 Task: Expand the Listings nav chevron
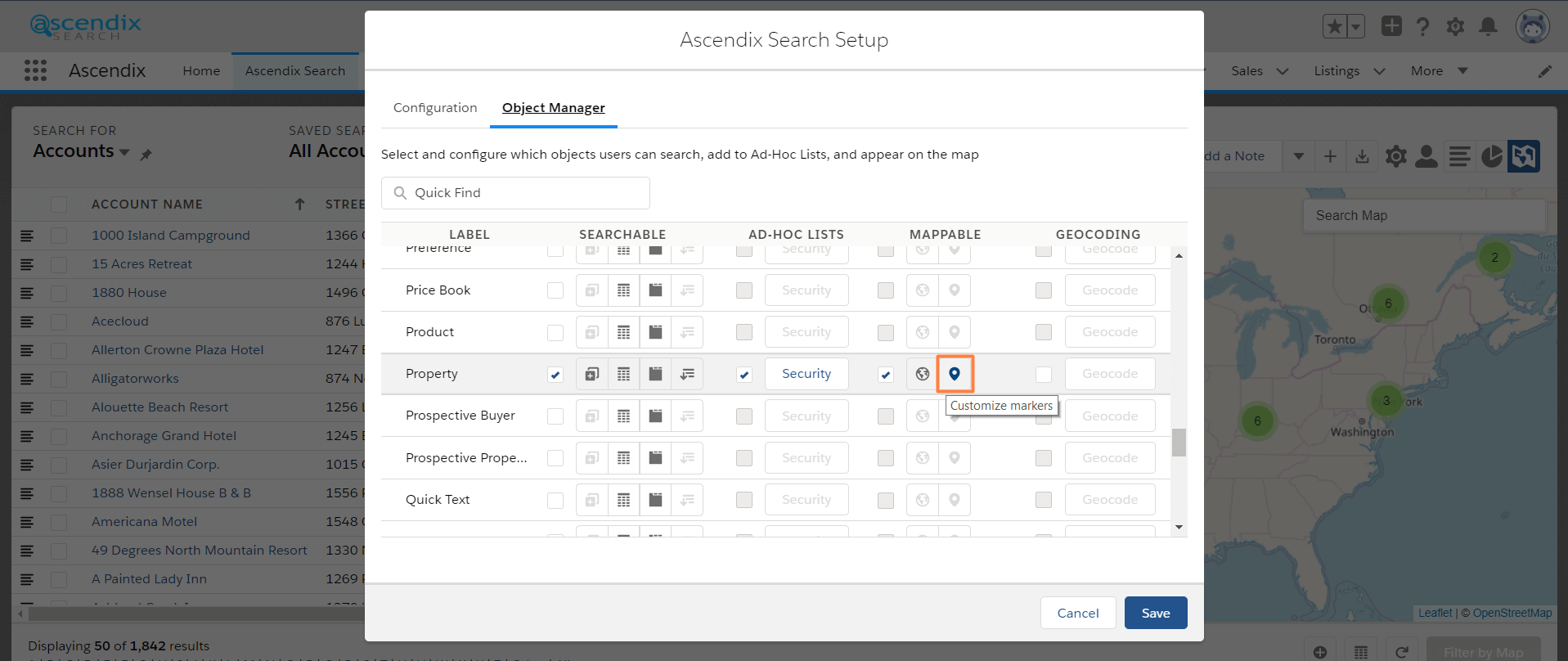point(1379,71)
